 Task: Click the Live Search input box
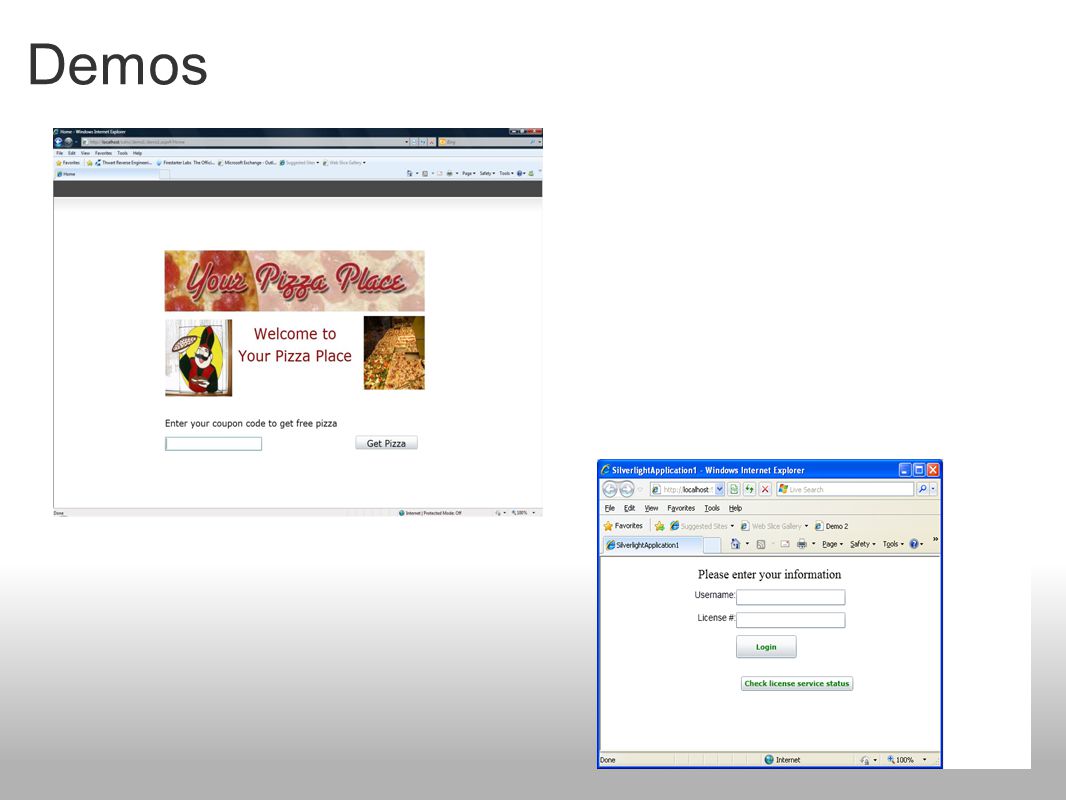tap(846, 489)
